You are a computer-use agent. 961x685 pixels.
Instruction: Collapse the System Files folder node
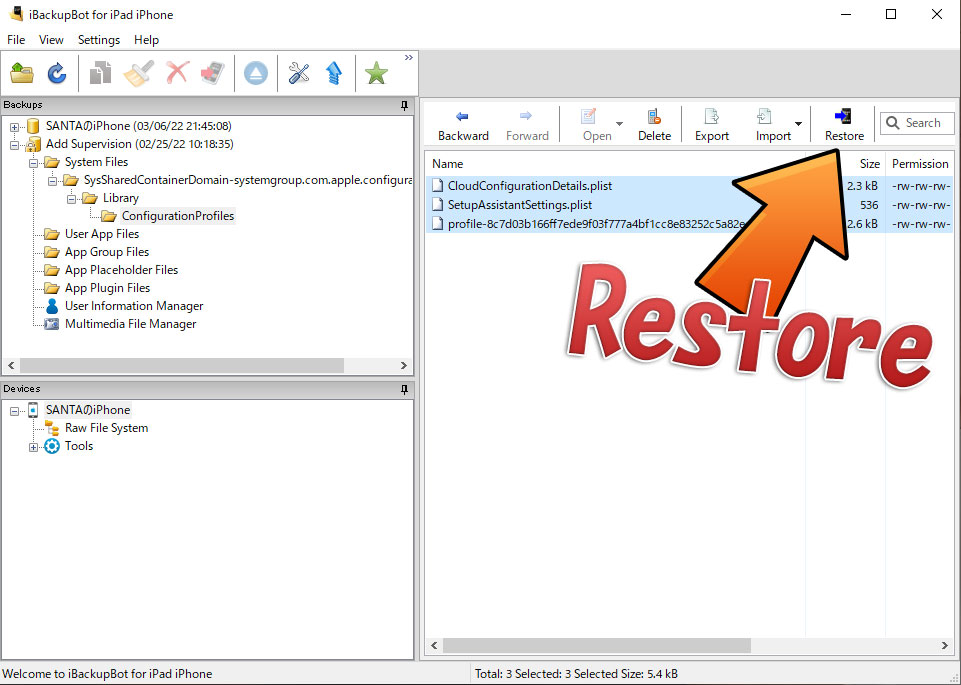33,163
